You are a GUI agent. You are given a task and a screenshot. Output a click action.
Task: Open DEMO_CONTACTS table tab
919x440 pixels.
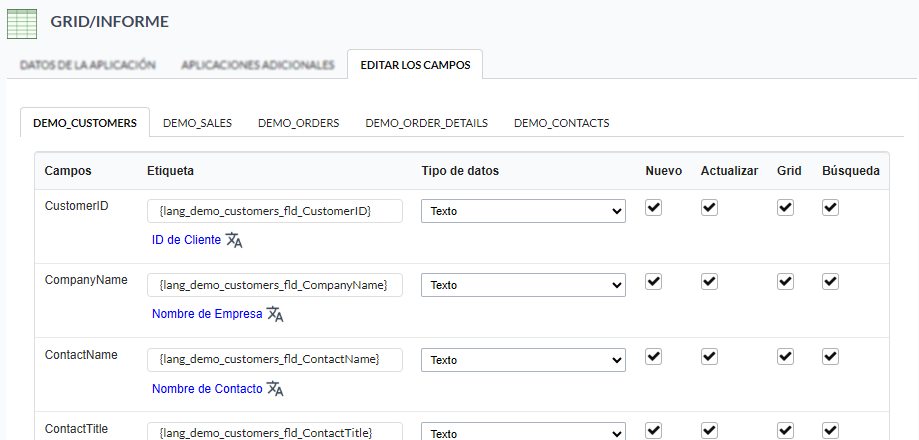point(561,123)
